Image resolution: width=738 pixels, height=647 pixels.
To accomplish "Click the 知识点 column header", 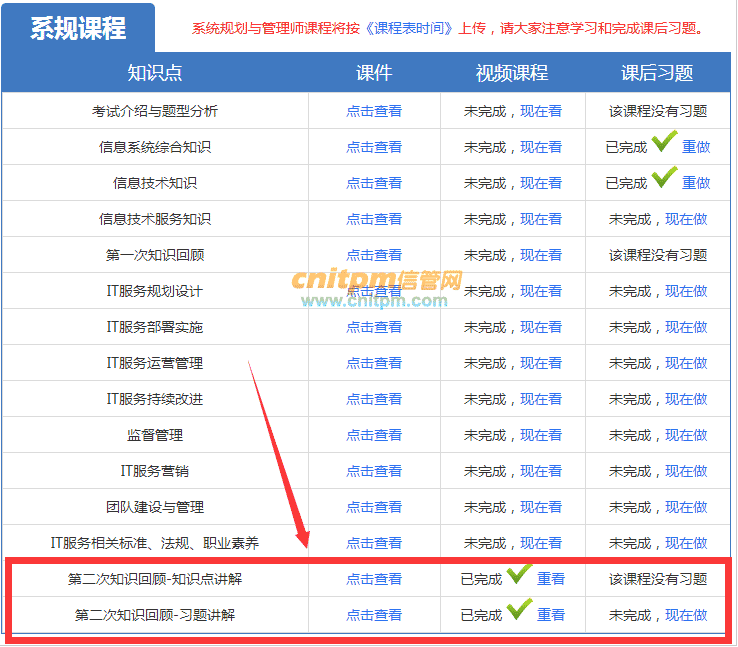I will tap(155, 73).
